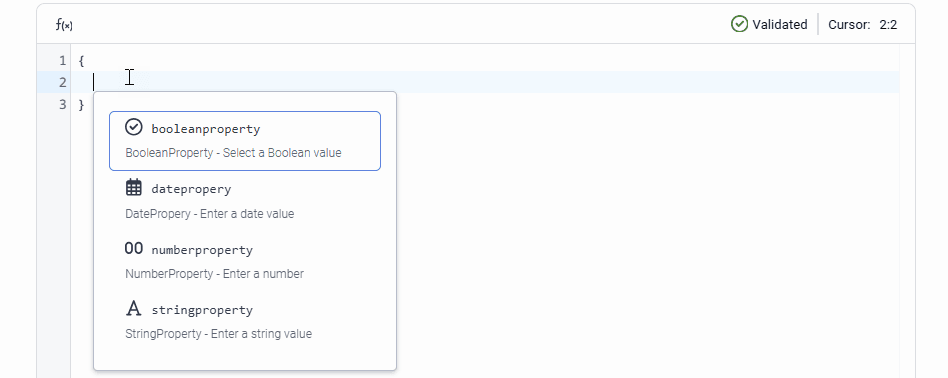
Task: Choose the datepropery autocomplete entry
Action: pyautogui.click(x=245, y=201)
